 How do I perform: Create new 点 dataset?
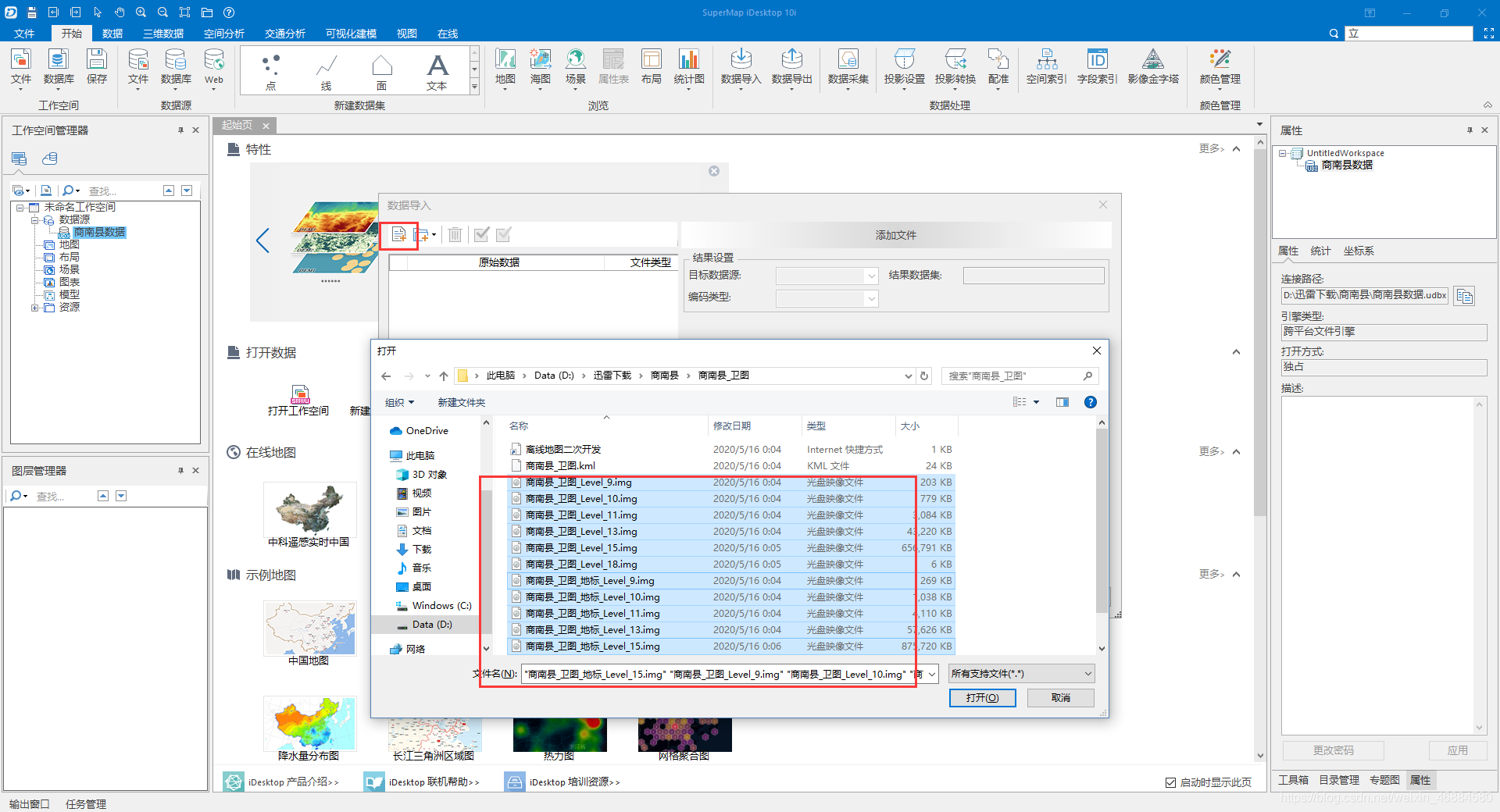[x=270, y=72]
